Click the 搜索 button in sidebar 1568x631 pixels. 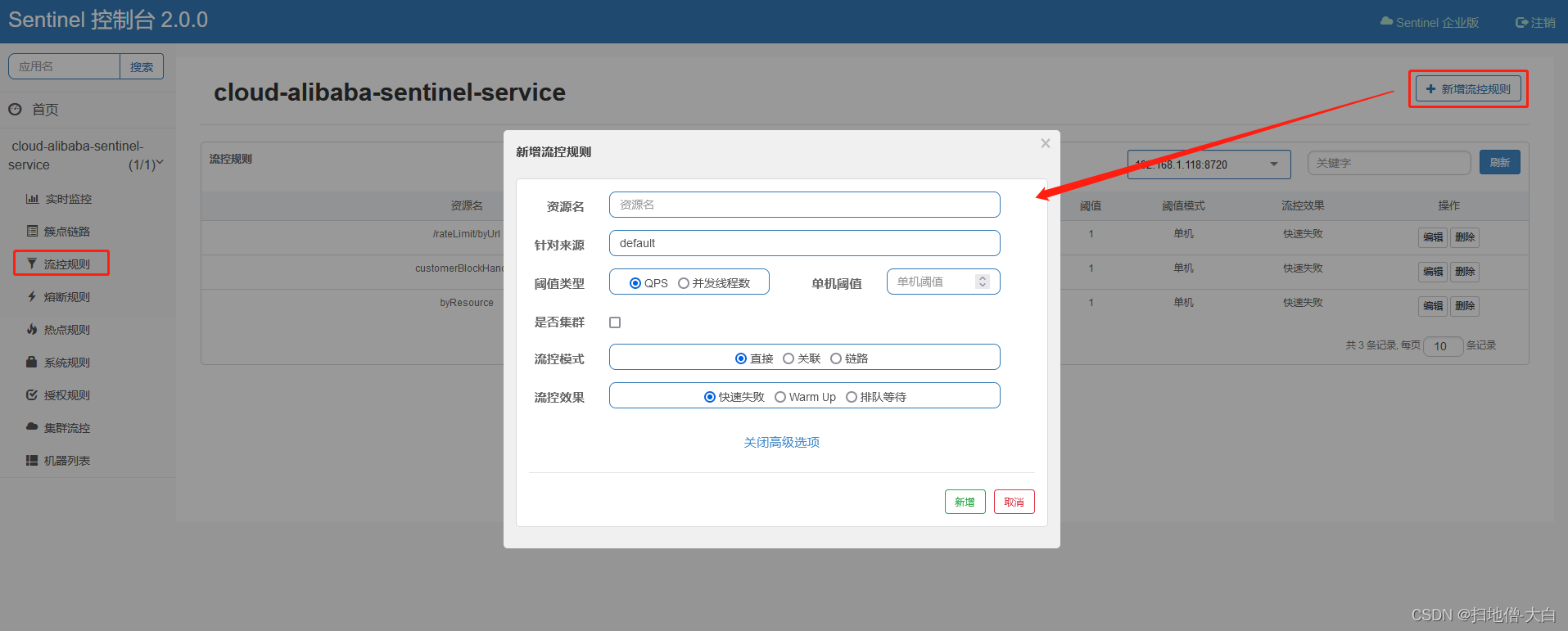click(x=142, y=66)
